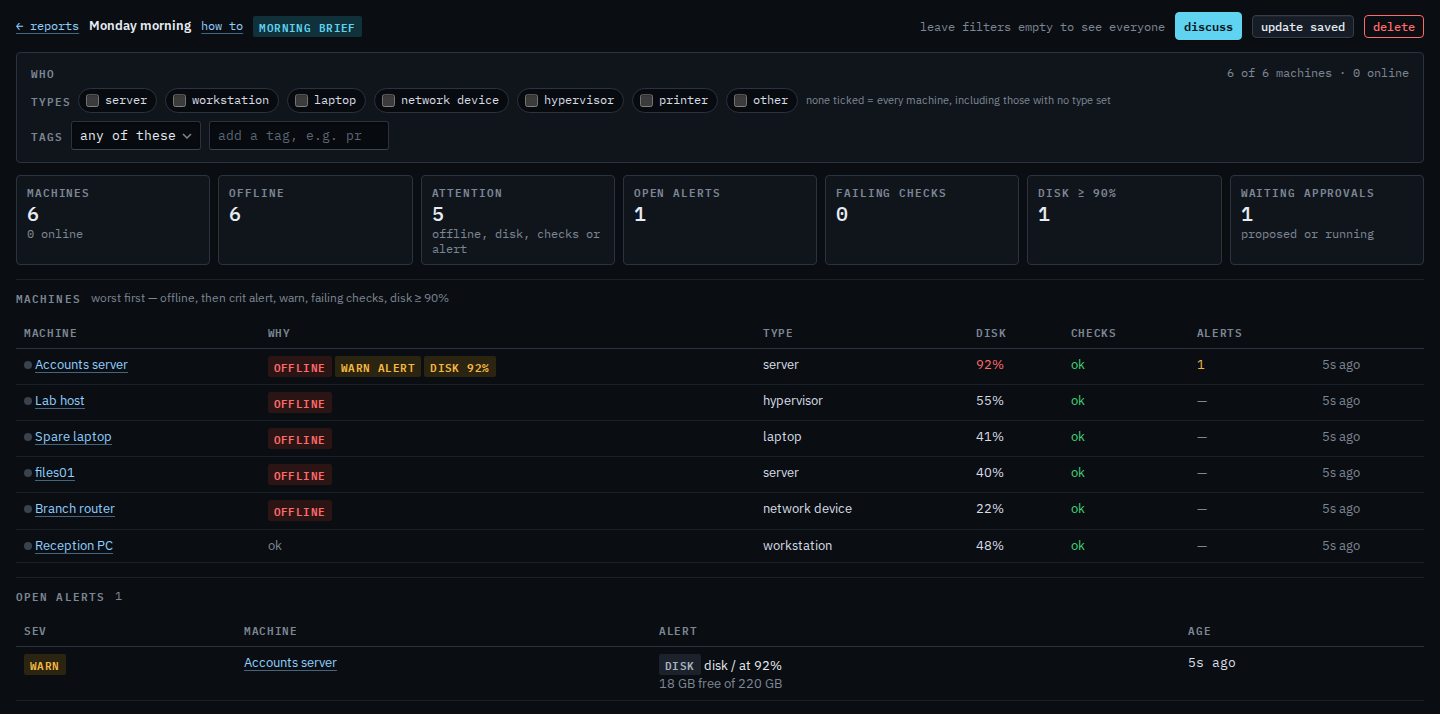This screenshot has width=1440, height=714.
Task: Go back via the reports link
Action: coord(47,27)
